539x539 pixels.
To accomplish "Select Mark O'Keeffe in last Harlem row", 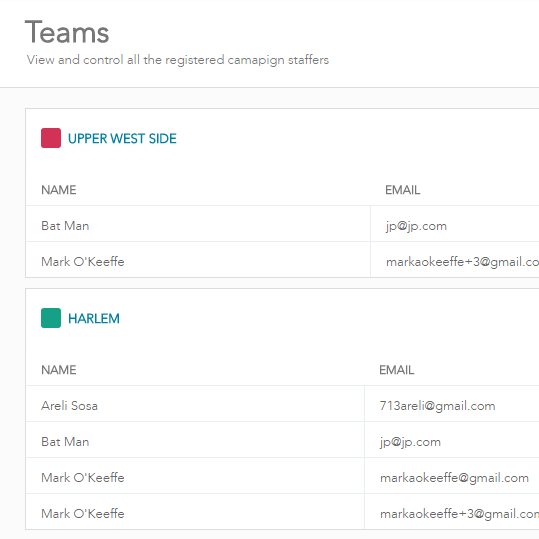I will point(82,514).
